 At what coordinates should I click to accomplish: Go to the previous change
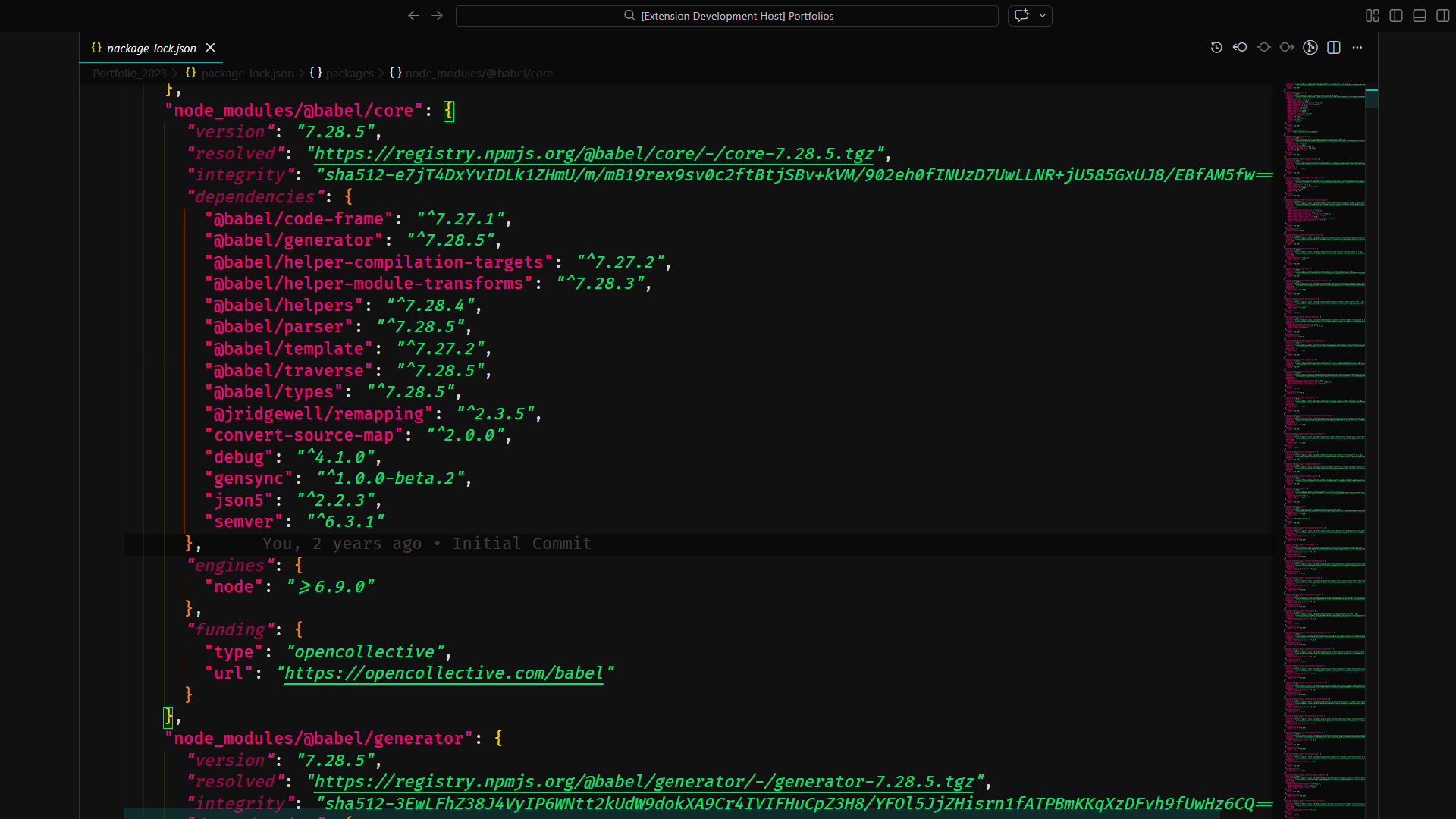[1241, 47]
